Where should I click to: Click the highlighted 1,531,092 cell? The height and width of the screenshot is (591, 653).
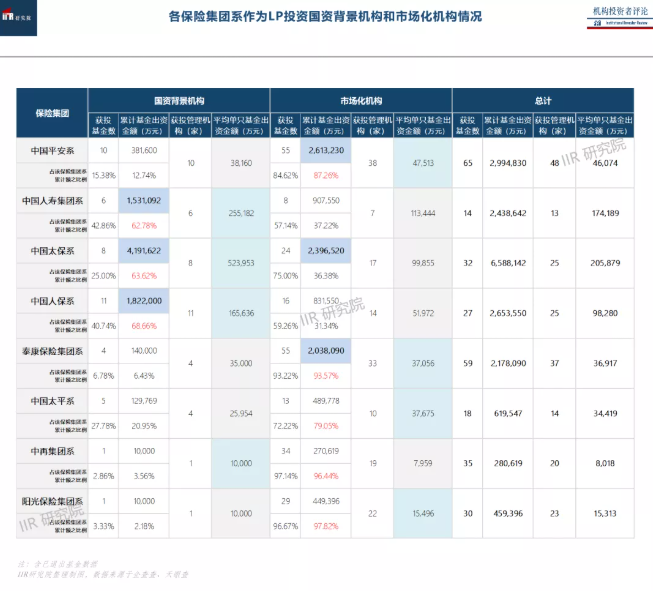pyautogui.click(x=144, y=200)
